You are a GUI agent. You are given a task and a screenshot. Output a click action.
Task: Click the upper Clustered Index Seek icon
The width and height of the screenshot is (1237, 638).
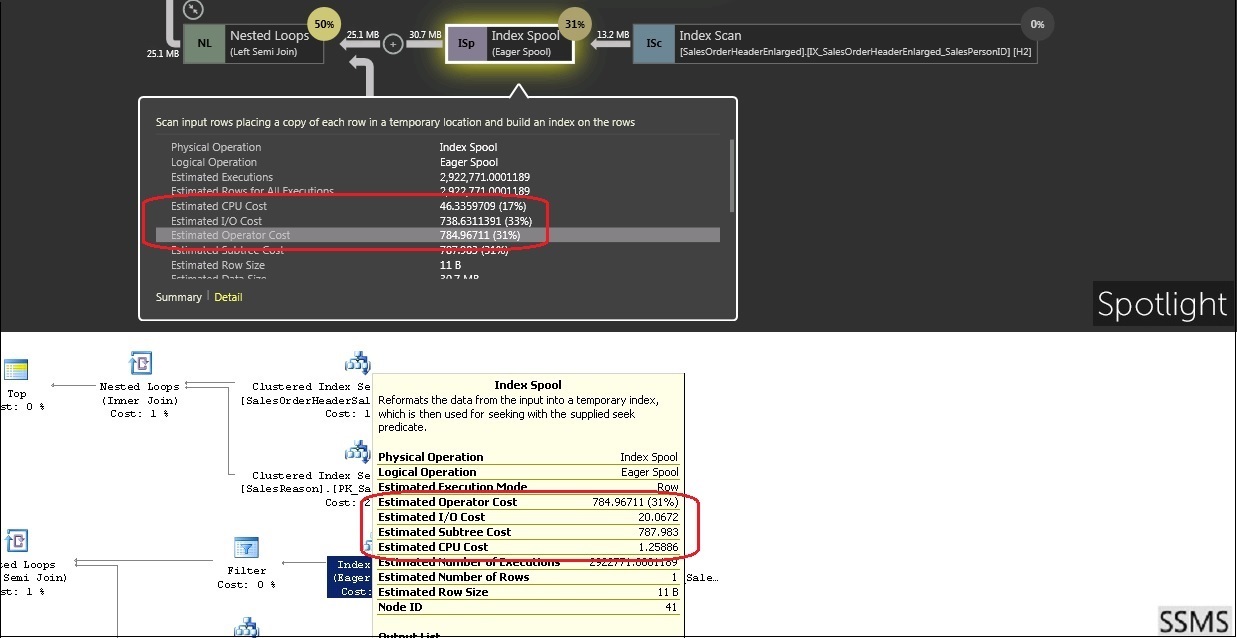(x=357, y=363)
